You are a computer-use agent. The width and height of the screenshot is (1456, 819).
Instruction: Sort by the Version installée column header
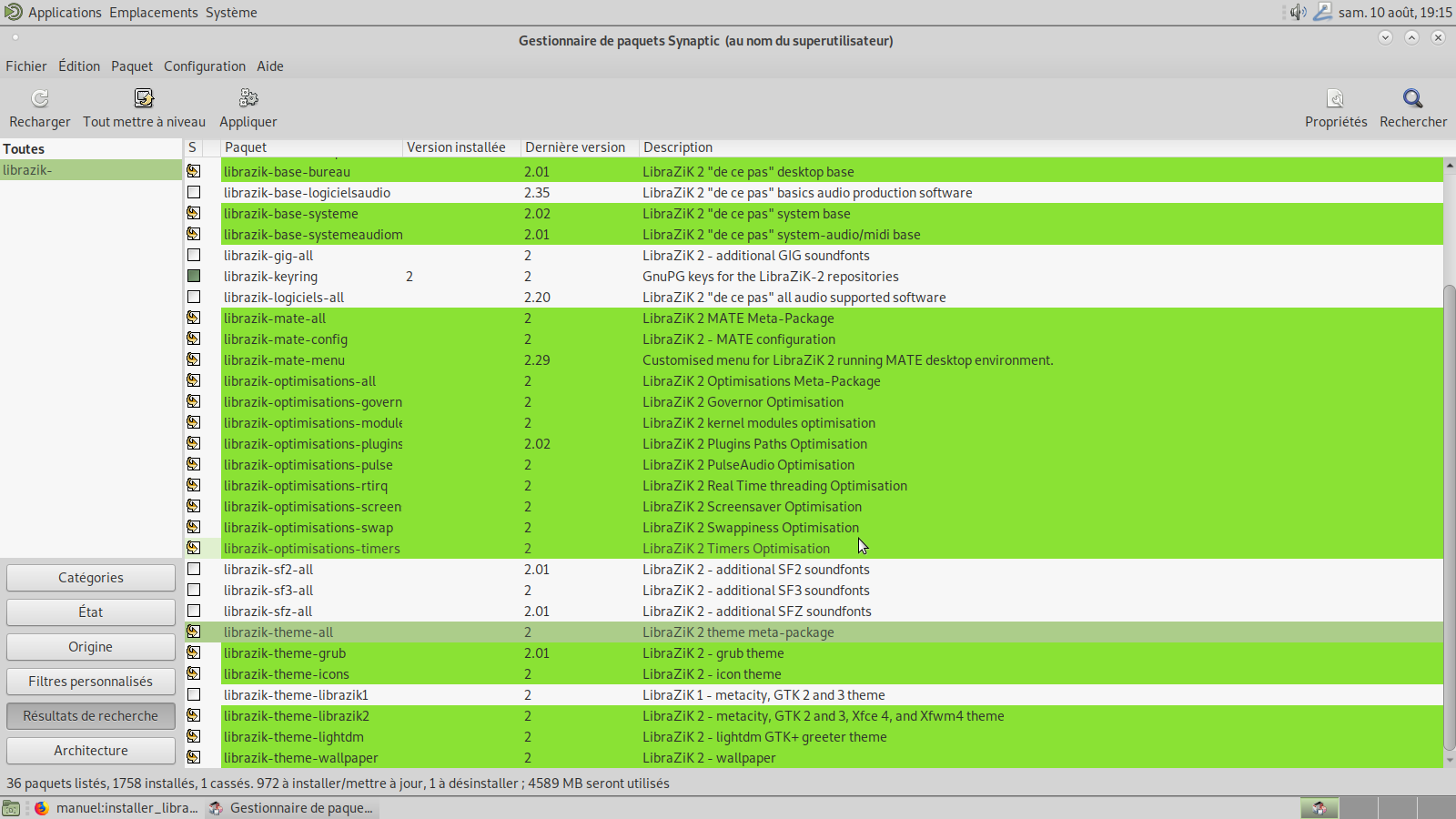[x=461, y=147]
